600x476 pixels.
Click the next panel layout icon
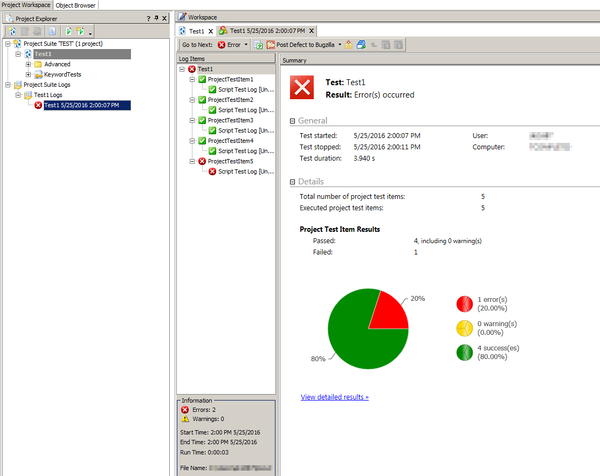(x=398, y=45)
